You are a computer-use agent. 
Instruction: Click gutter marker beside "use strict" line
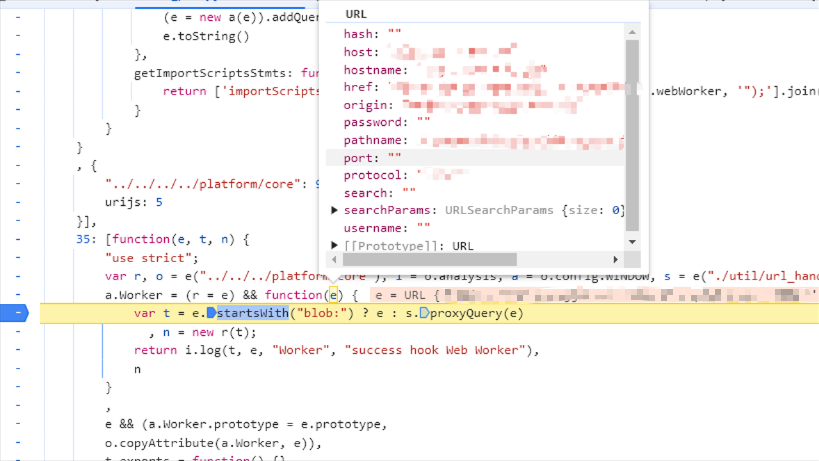point(19,258)
